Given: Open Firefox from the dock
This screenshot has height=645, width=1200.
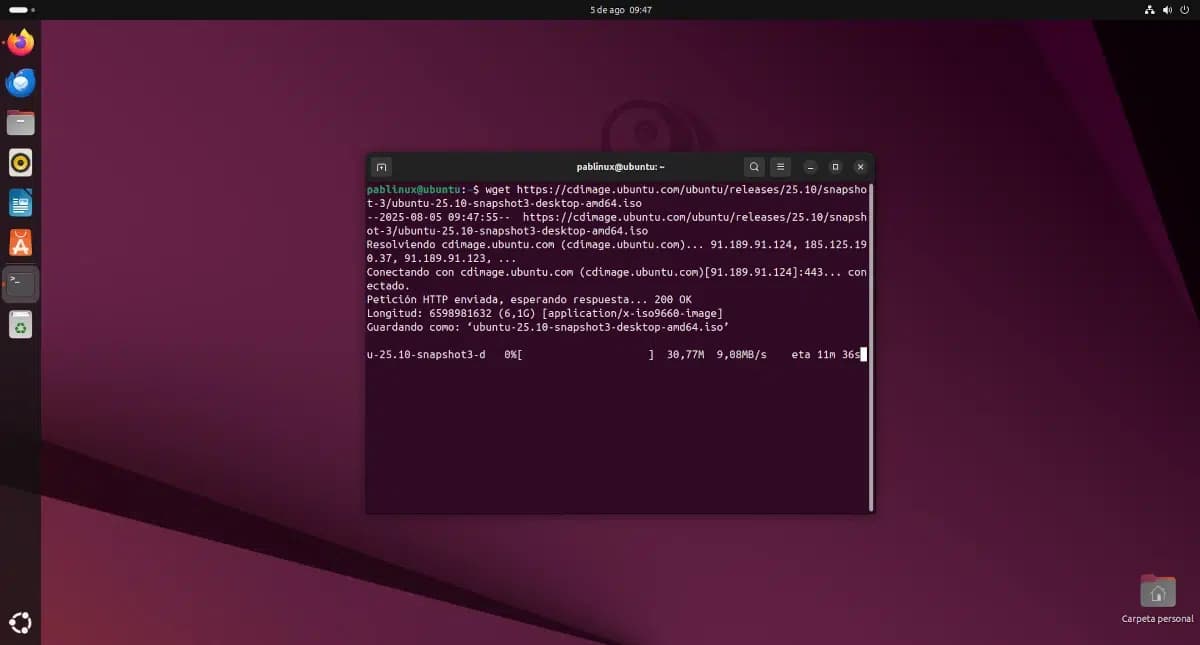Looking at the screenshot, I should click(x=20, y=42).
